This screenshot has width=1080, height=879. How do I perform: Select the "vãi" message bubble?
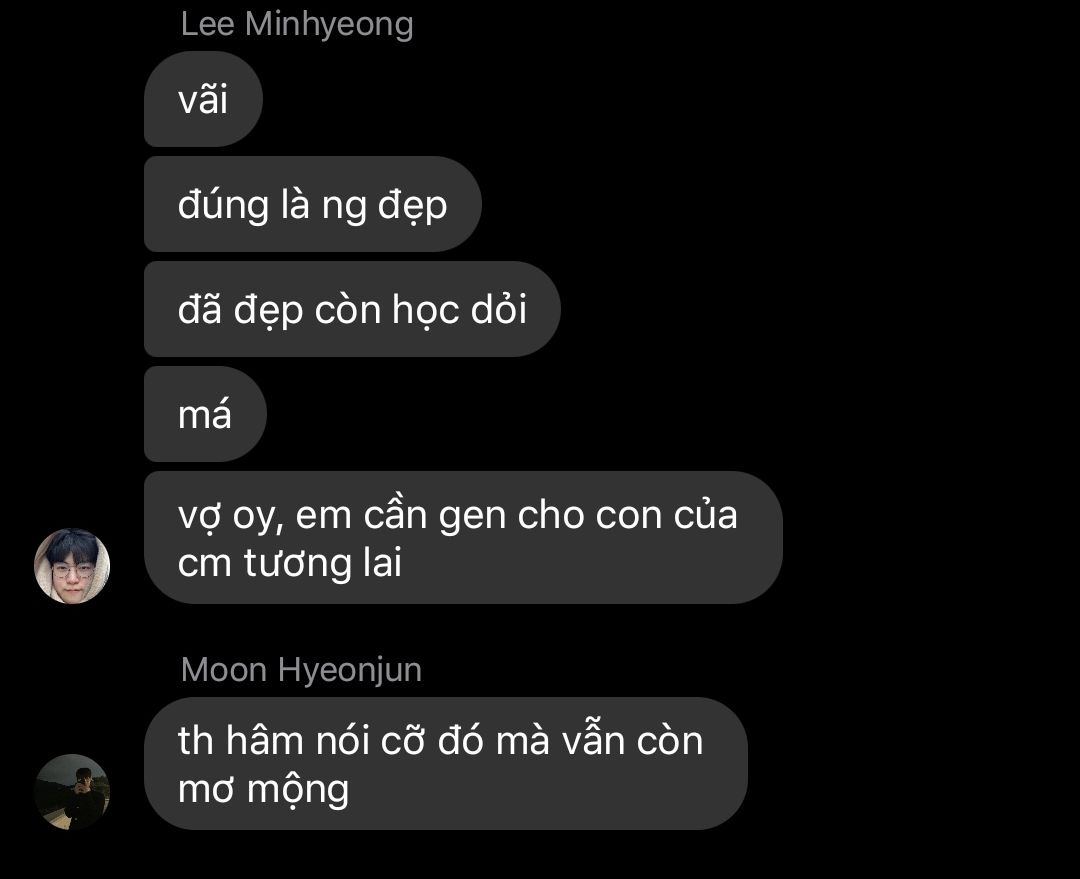coord(203,99)
